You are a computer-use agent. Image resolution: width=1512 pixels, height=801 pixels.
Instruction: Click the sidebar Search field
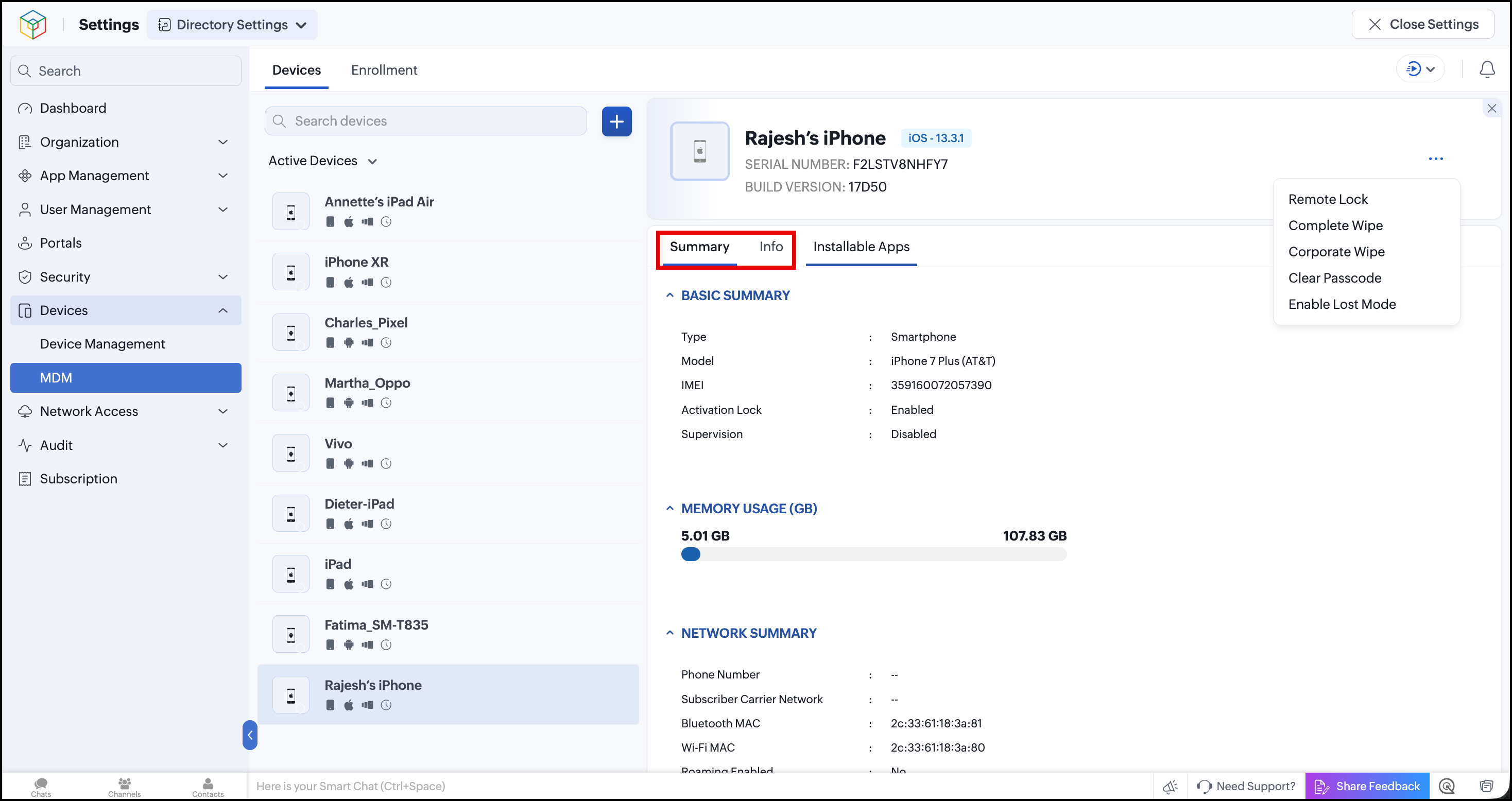[x=126, y=71]
